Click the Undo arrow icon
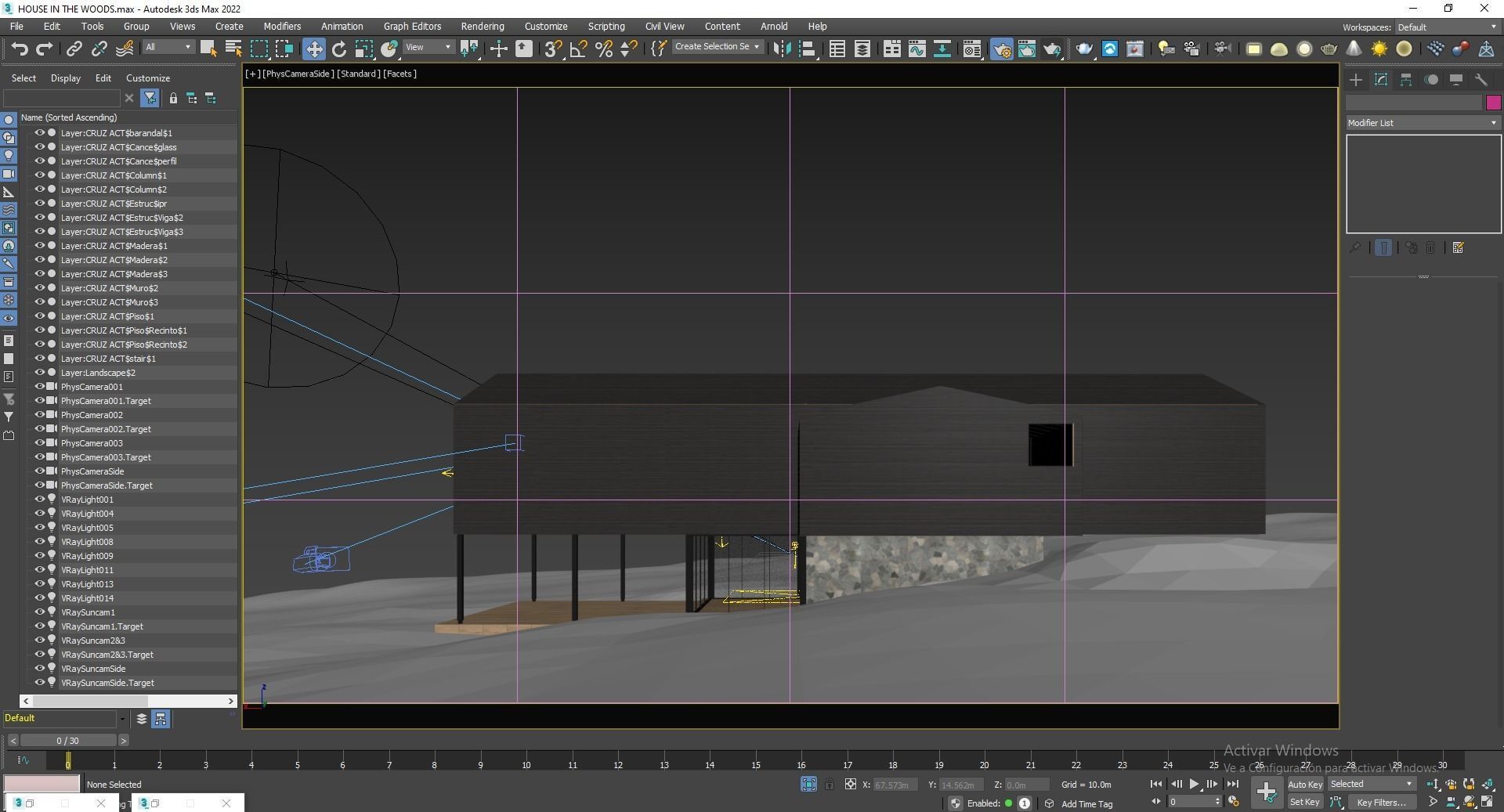1504x812 pixels. [x=19, y=49]
